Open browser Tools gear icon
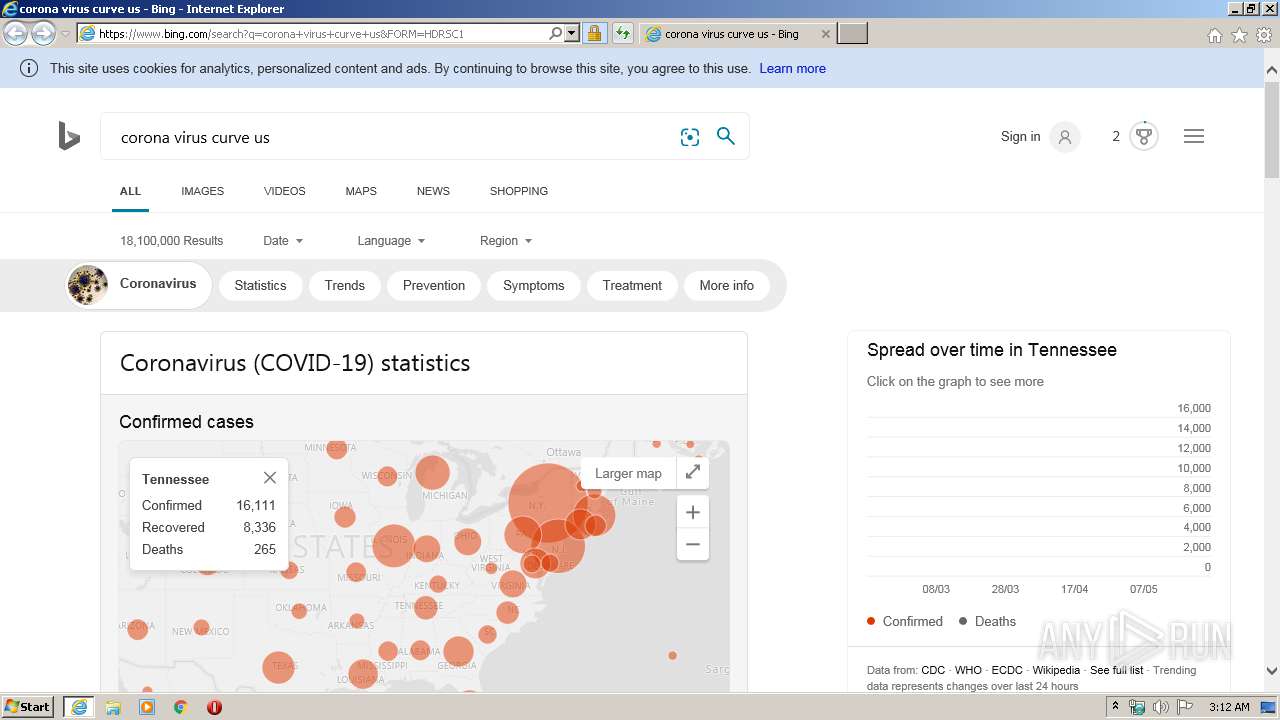 (1264, 35)
